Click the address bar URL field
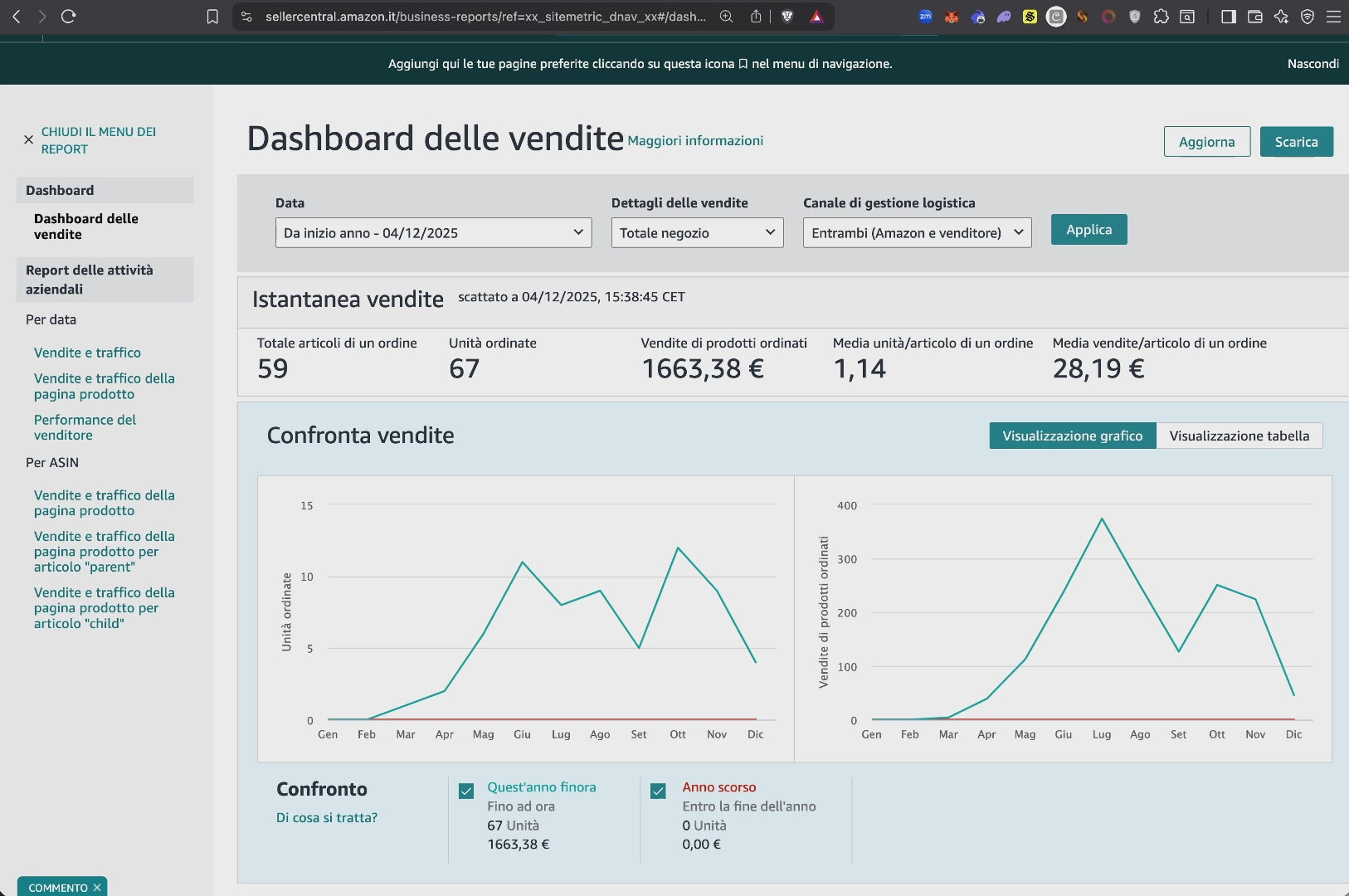1349x896 pixels. 485,17
